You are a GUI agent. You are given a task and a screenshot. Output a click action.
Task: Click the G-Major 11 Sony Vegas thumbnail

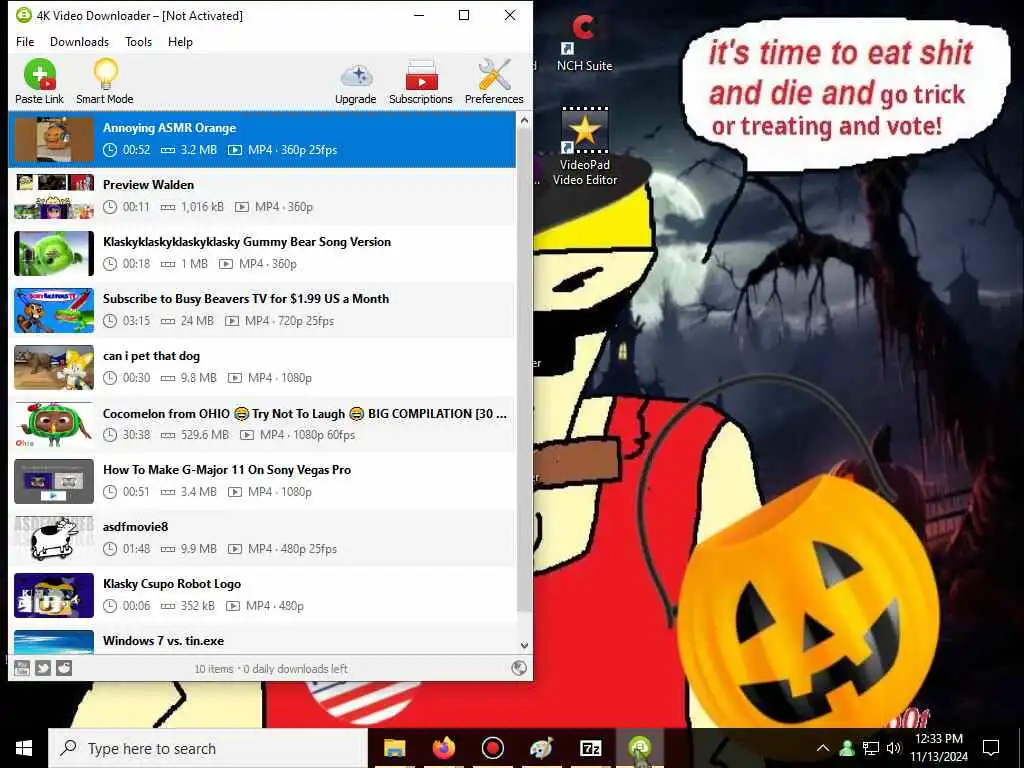(54, 481)
